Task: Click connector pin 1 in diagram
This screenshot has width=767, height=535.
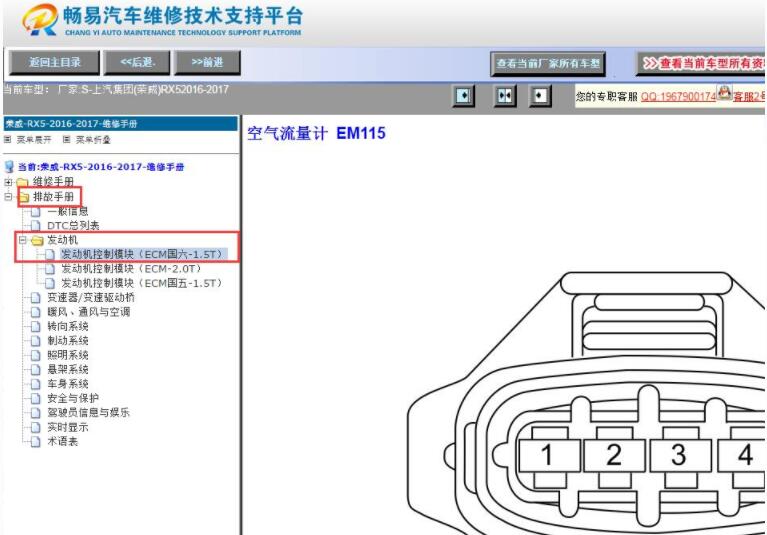Action: [547, 455]
